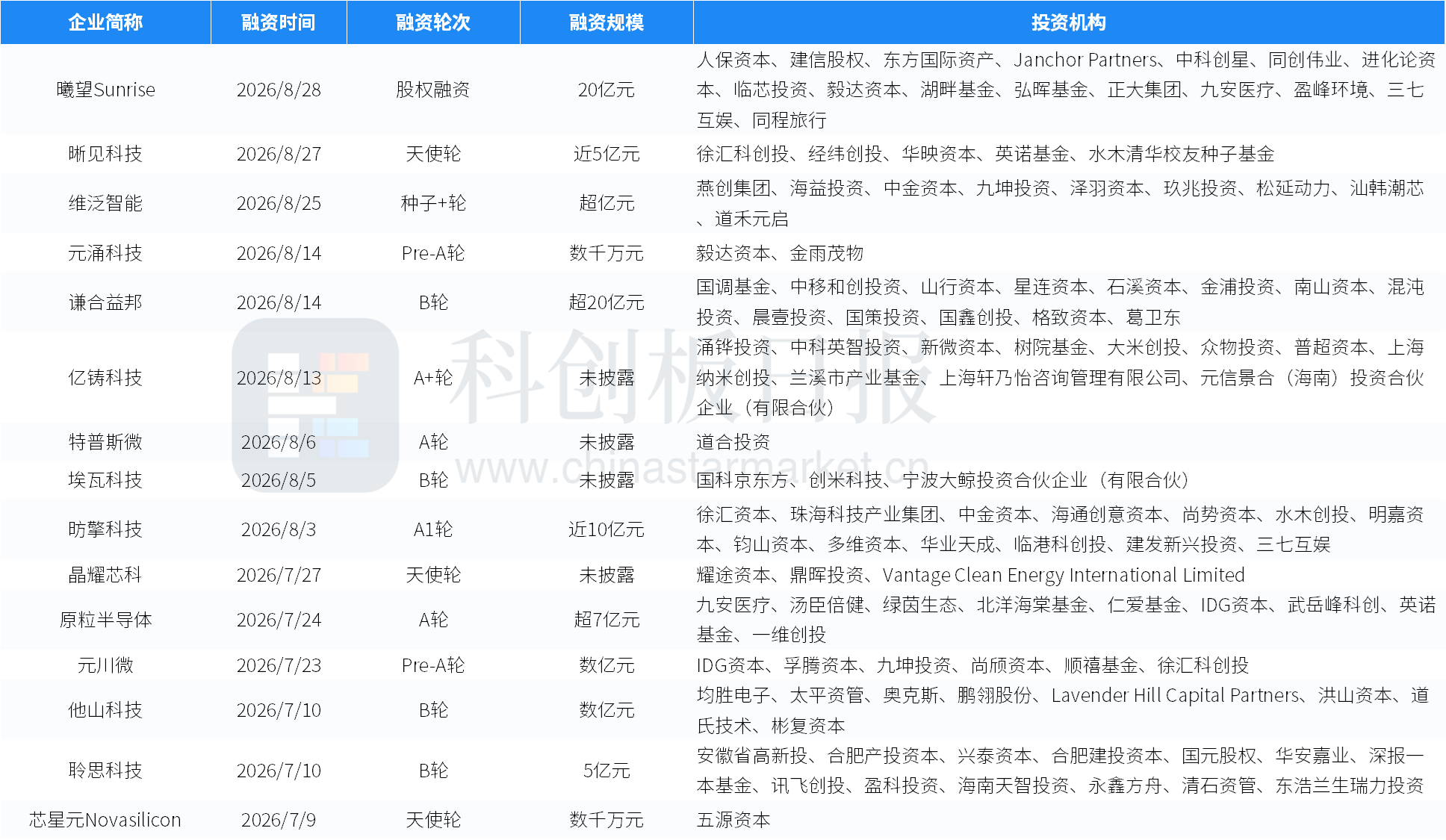The height and width of the screenshot is (840, 1446).
Task: Select the A轮 round for 特普斯微
Action: click(x=433, y=442)
